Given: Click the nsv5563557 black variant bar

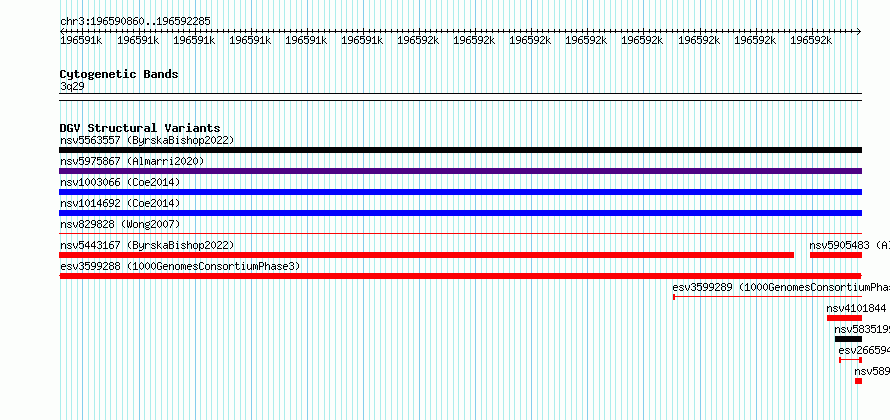Looking at the screenshot, I should tap(460, 150).
